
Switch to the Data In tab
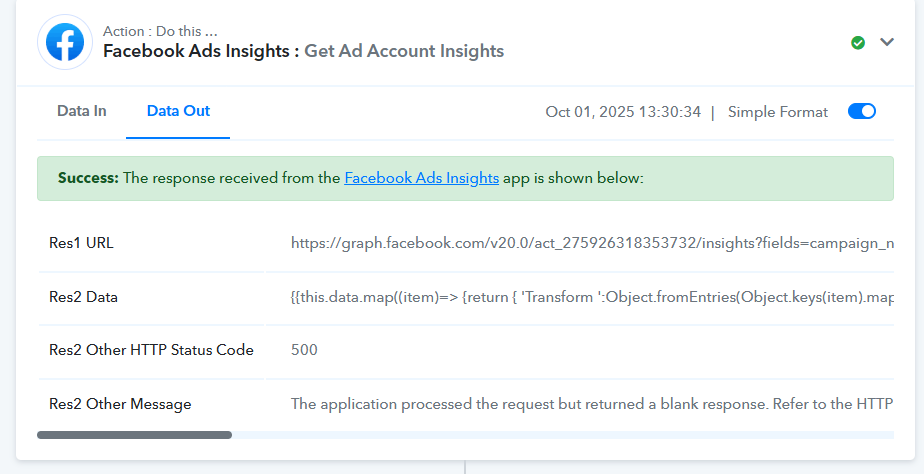[82, 111]
